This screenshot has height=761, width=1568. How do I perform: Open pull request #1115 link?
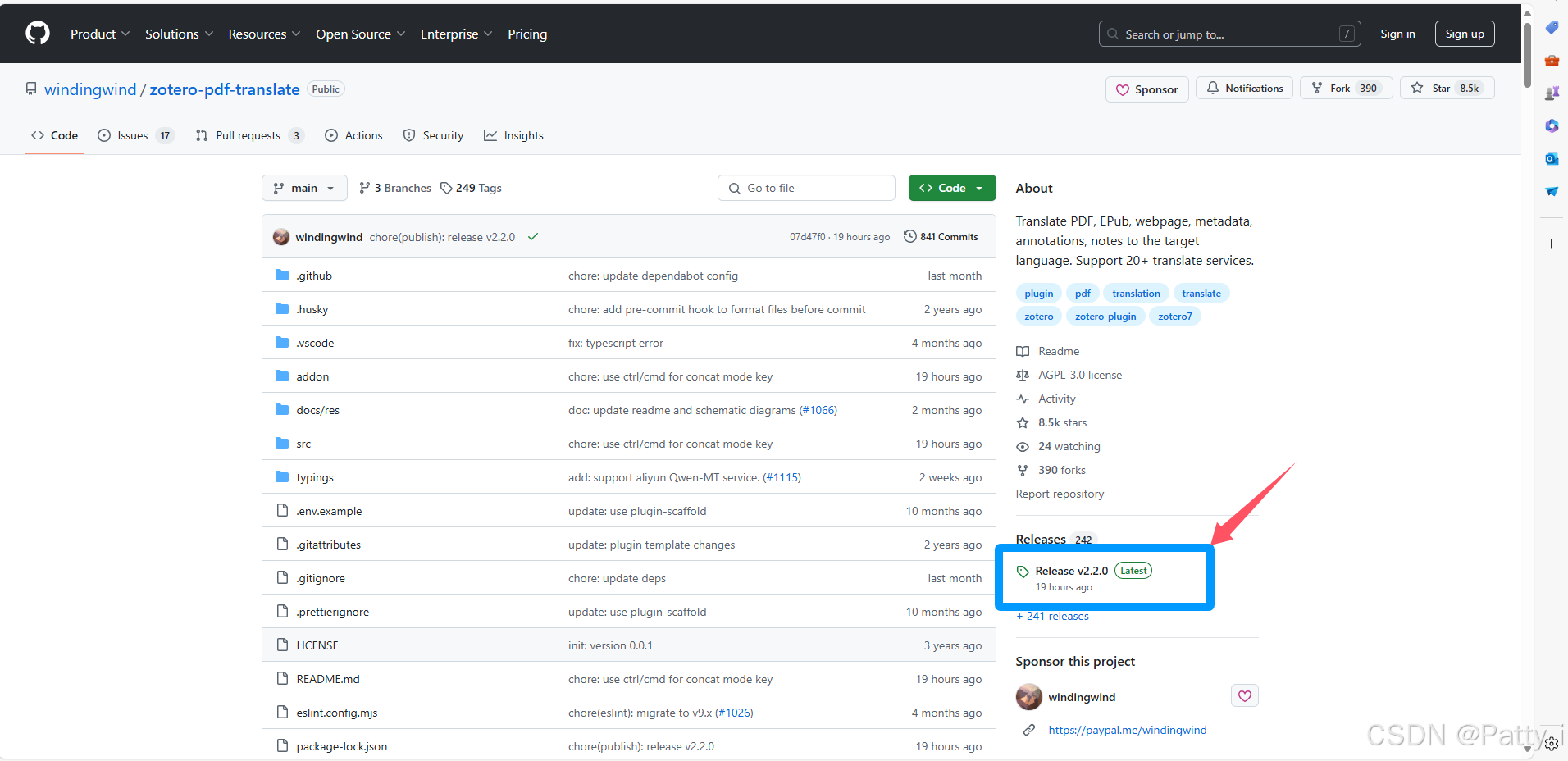point(782,477)
